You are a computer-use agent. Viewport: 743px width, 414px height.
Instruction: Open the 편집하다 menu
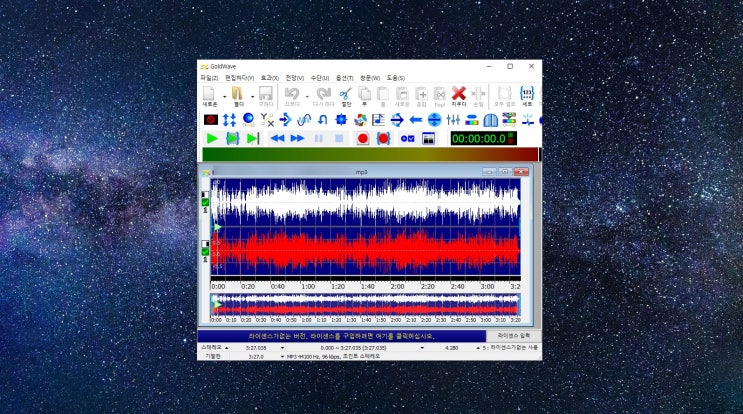pyautogui.click(x=239, y=78)
